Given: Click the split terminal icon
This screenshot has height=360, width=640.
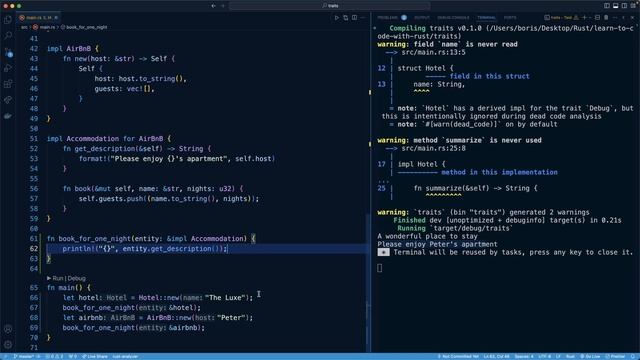Looking at the screenshot, I should [x=598, y=18].
